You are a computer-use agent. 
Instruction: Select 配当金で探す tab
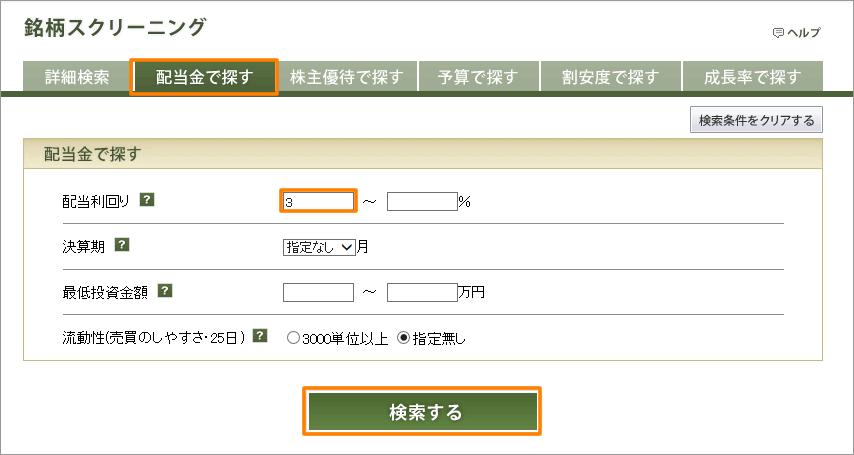204,77
